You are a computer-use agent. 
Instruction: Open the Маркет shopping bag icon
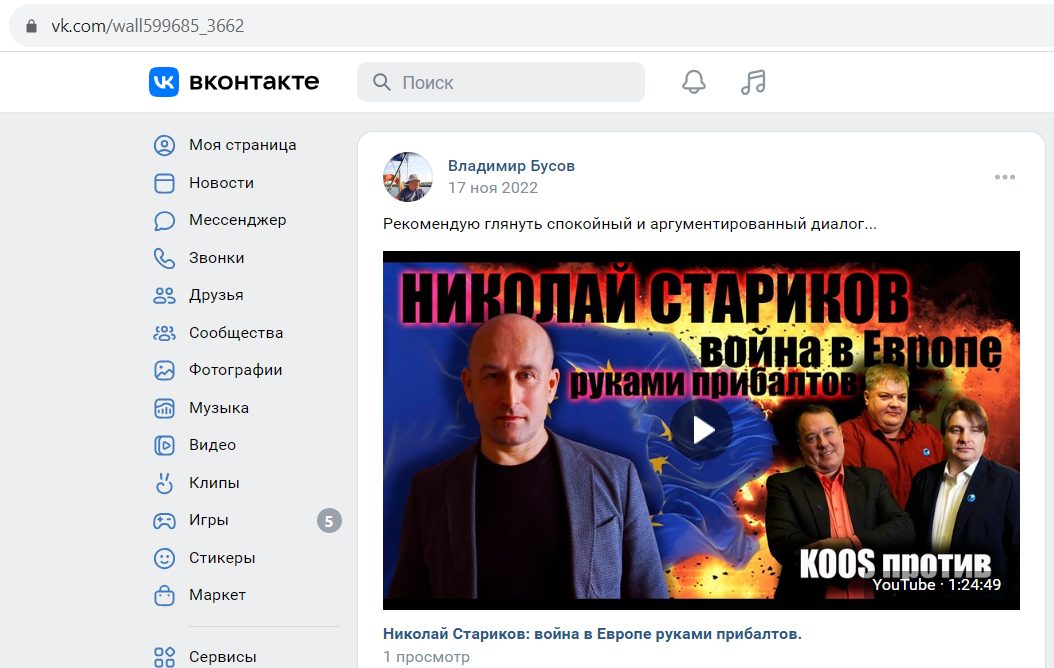click(164, 595)
